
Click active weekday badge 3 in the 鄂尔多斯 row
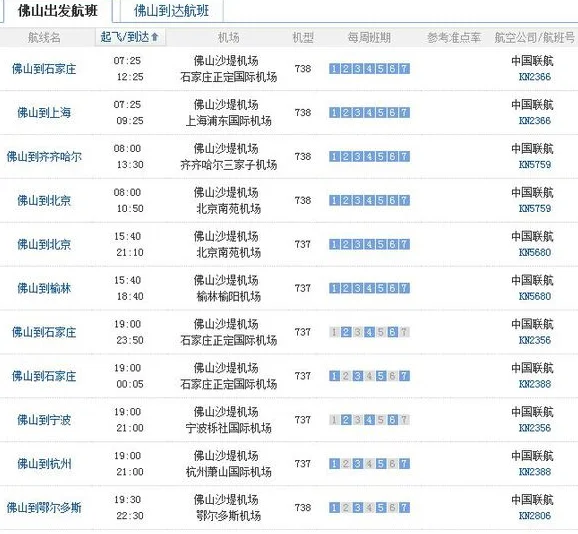[x=358, y=507]
